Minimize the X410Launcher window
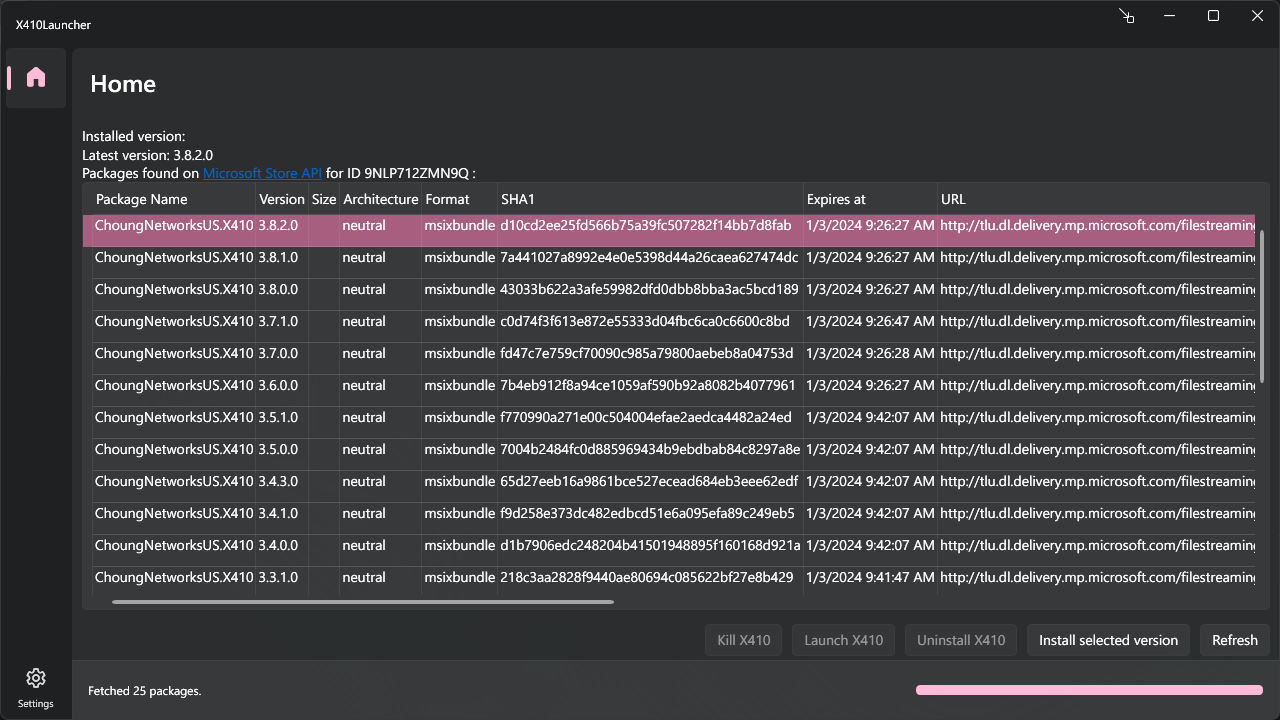 point(1168,16)
